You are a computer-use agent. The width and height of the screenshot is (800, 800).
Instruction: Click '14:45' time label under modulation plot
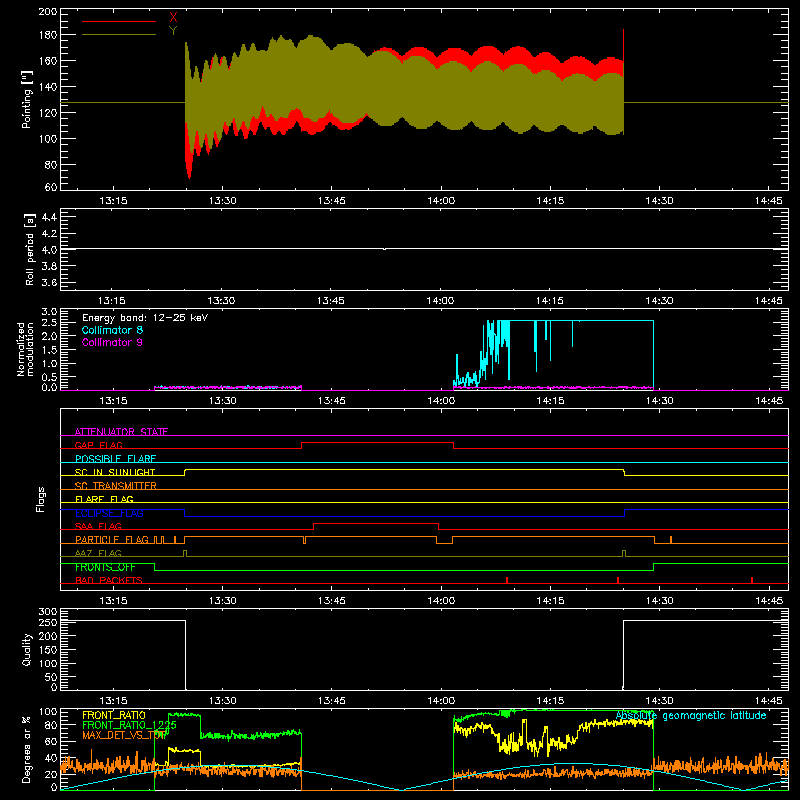(768, 401)
